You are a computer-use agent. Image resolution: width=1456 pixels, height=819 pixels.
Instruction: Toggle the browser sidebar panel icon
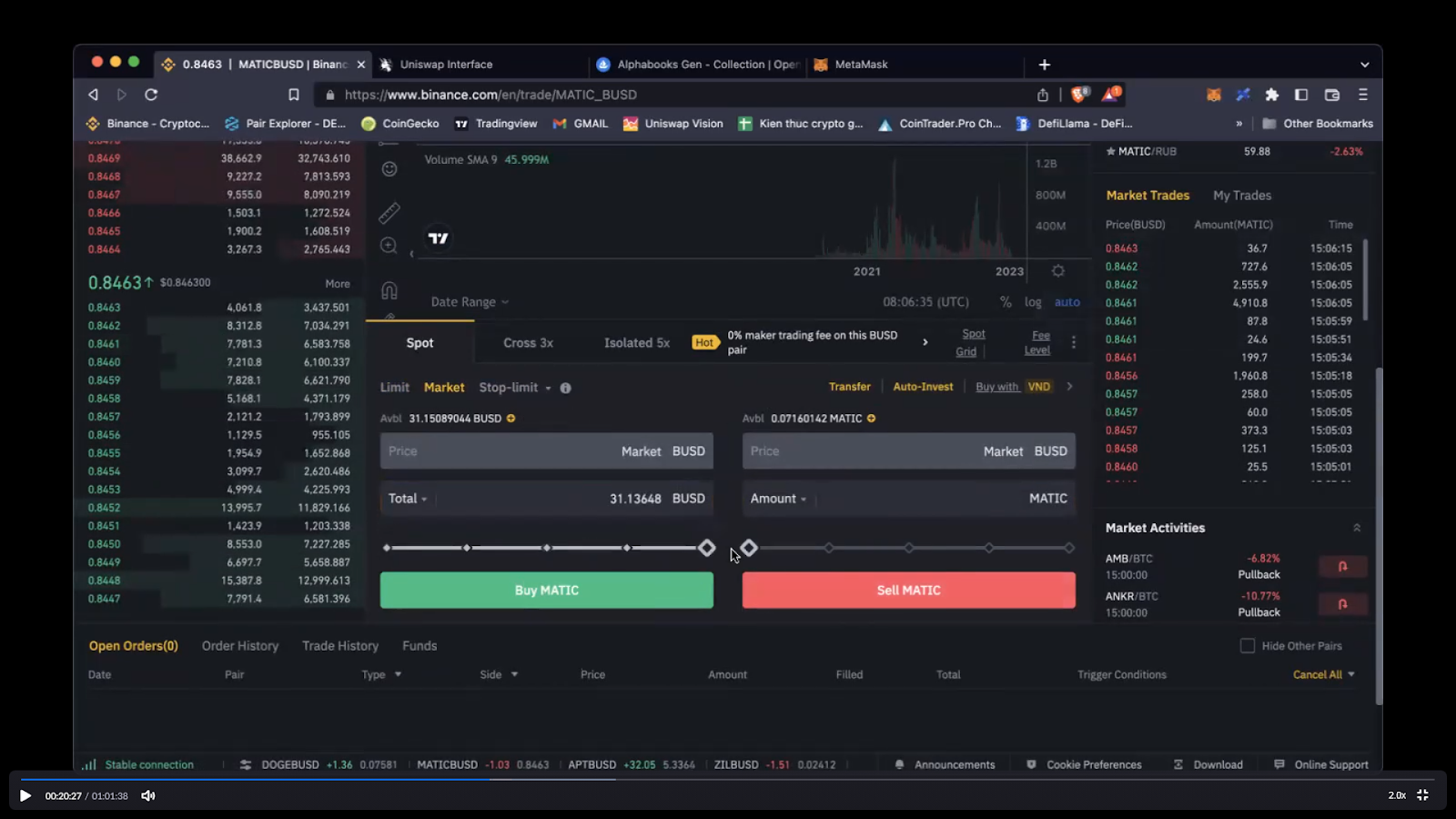1301,95
